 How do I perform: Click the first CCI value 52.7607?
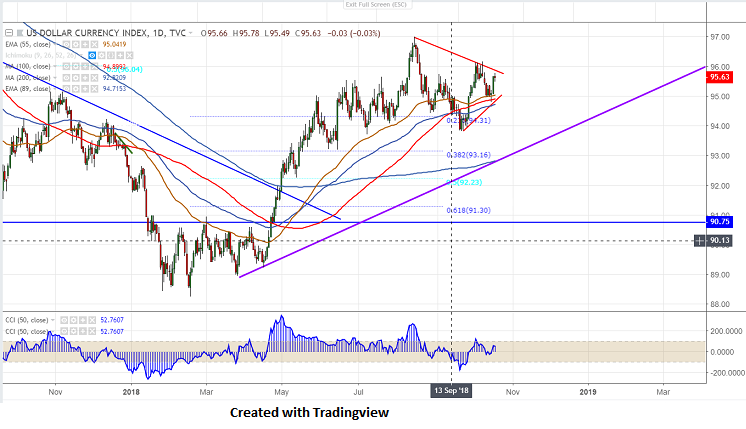pos(112,320)
